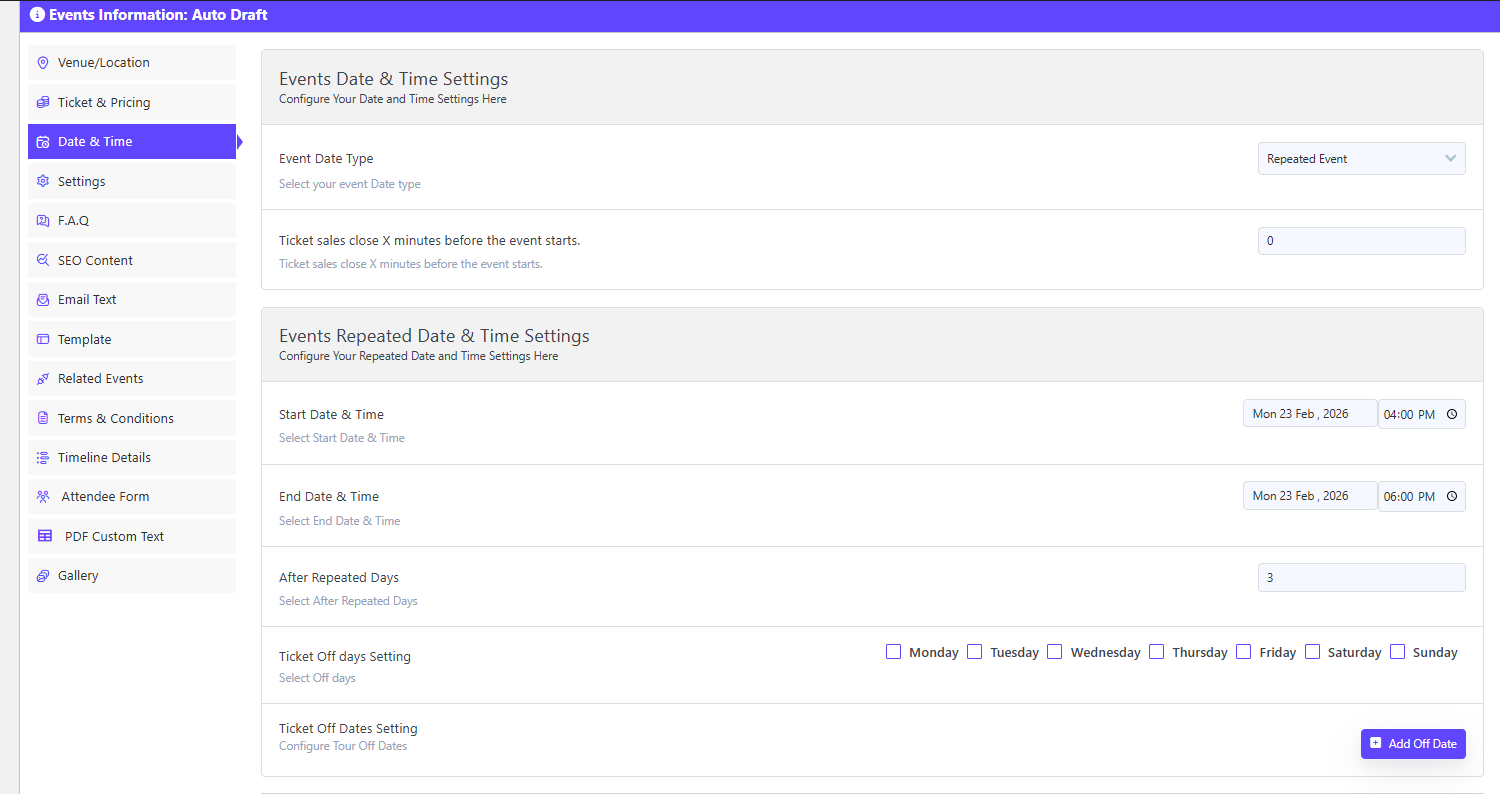The image size is (1500, 794).
Task: Click the Add Off Date button
Action: [x=1413, y=744]
